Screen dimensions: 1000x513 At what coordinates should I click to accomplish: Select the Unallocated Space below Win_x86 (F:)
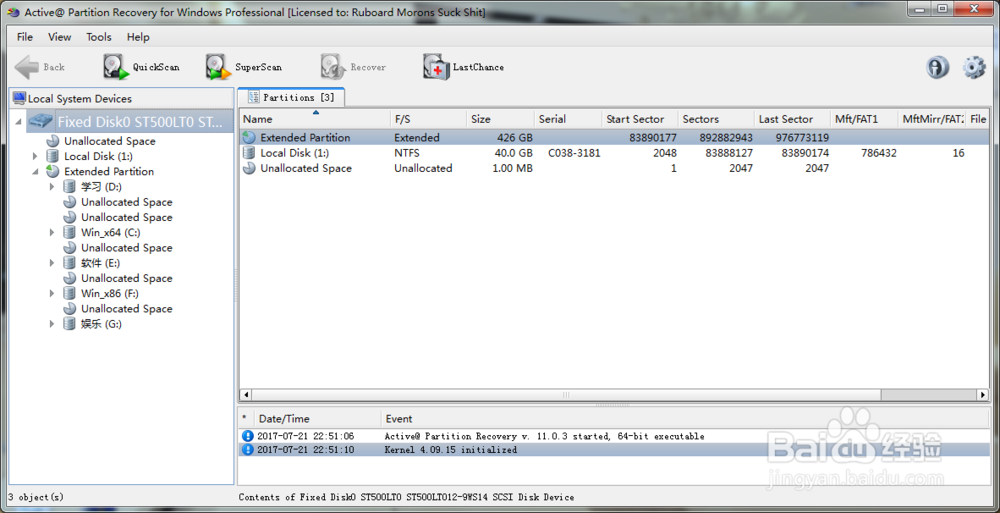pyautogui.click(x=126, y=309)
